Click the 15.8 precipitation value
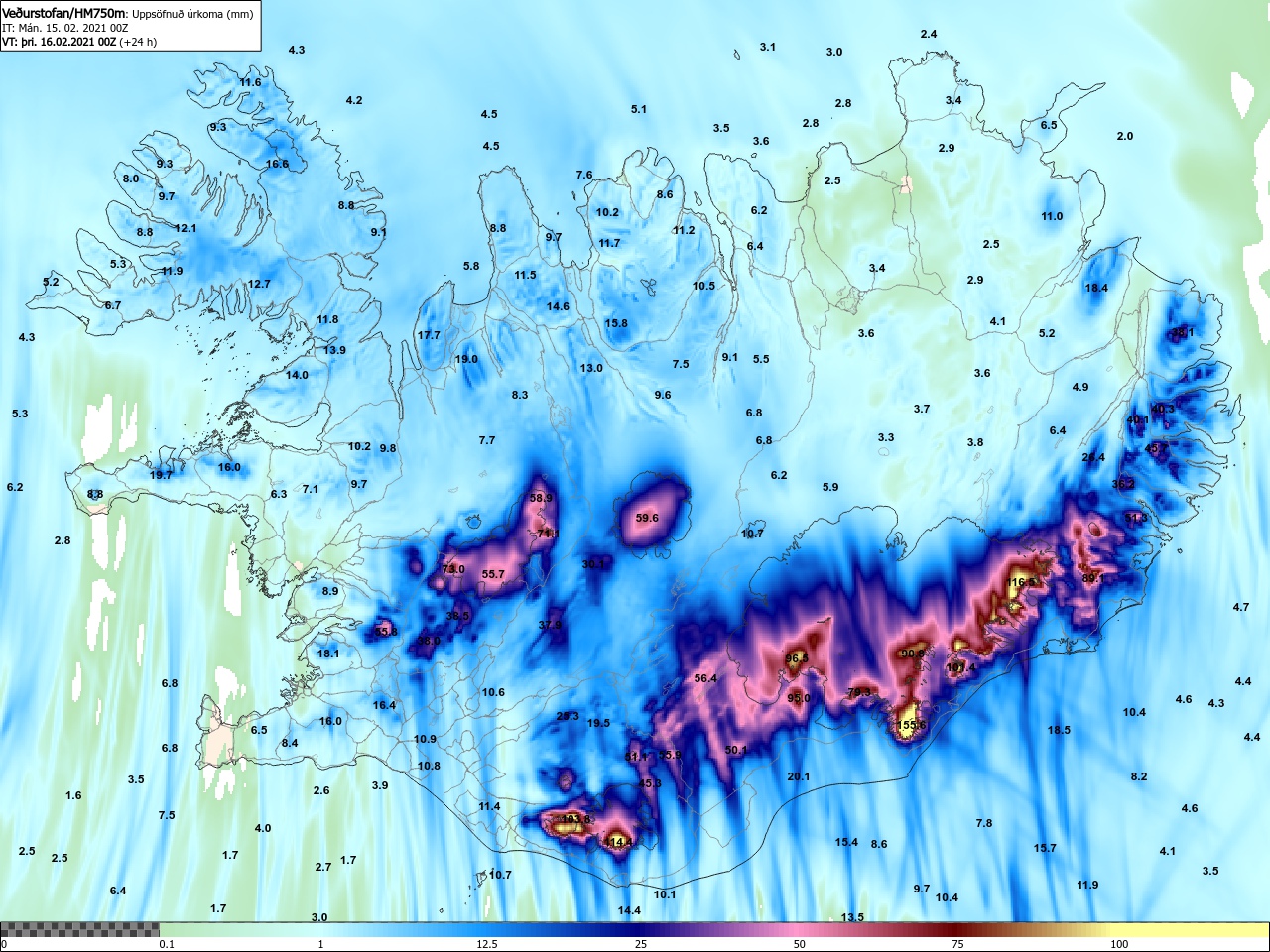 pos(616,323)
